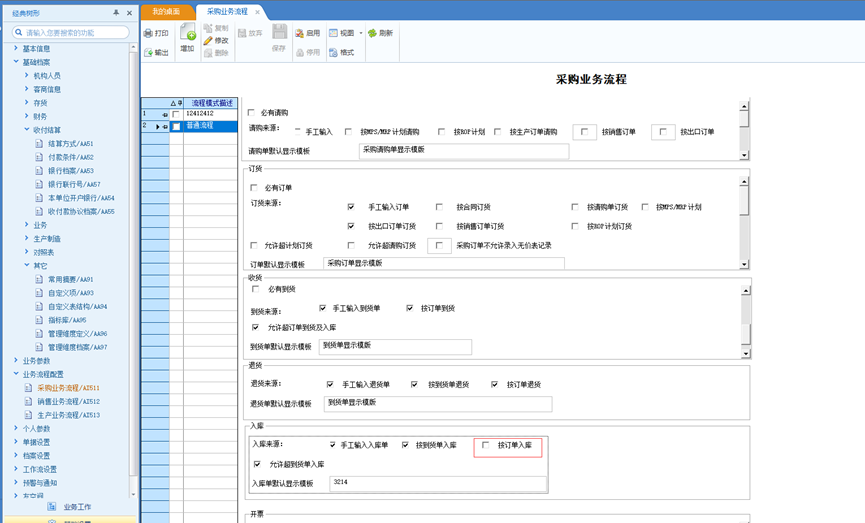Image resolution: width=865 pixels, height=523 pixels.
Task: Click the 格式 format icon
Action: 333,52
